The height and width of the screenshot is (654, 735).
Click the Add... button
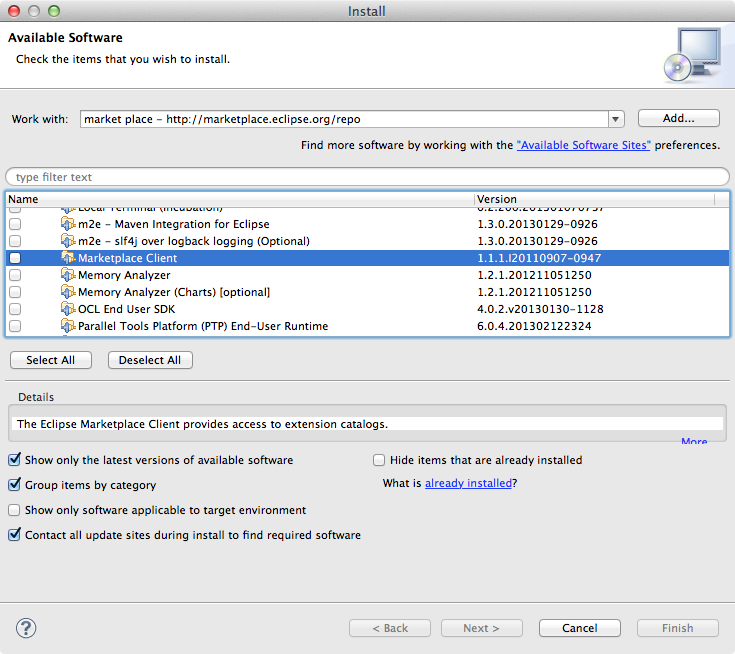click(x=678, y=118)
